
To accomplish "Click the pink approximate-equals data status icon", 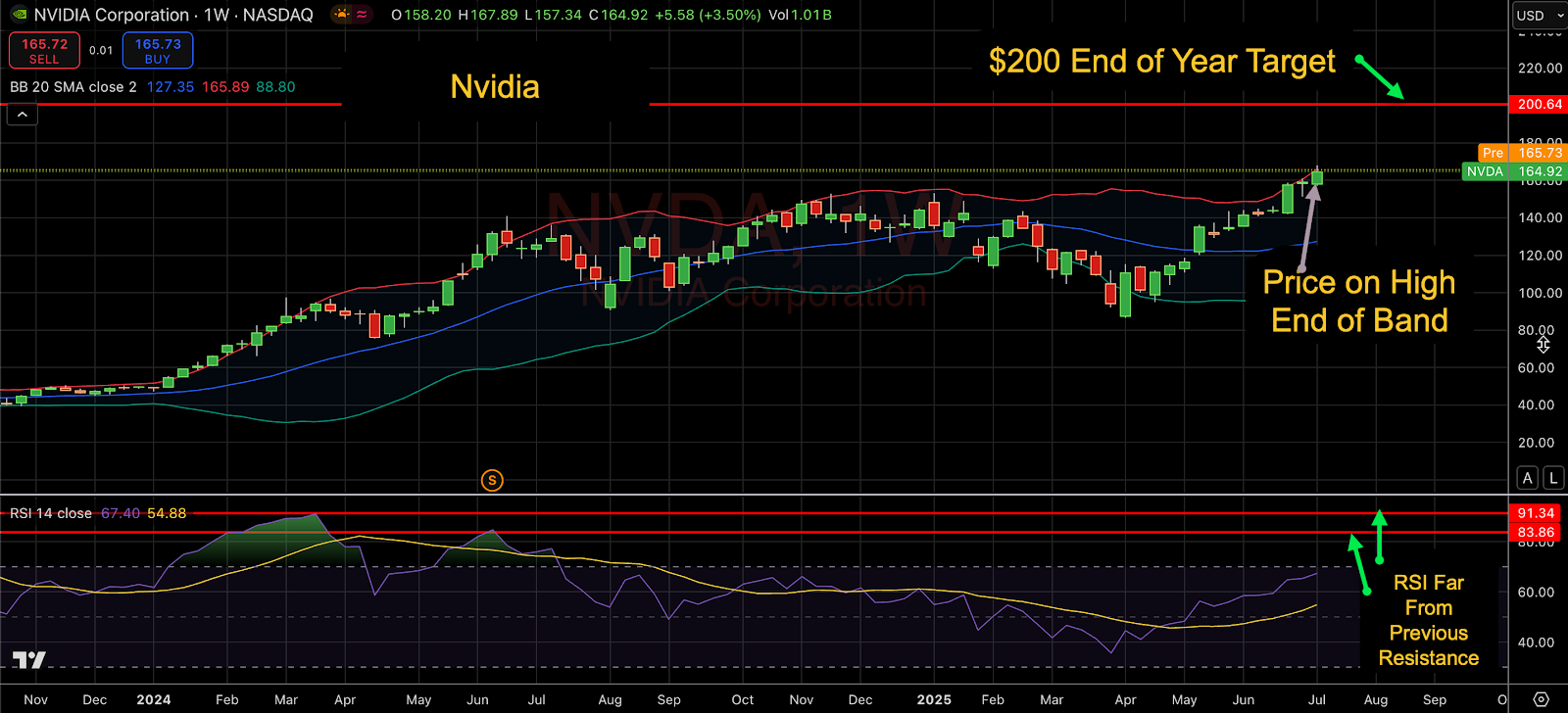I will pos(363,15).
